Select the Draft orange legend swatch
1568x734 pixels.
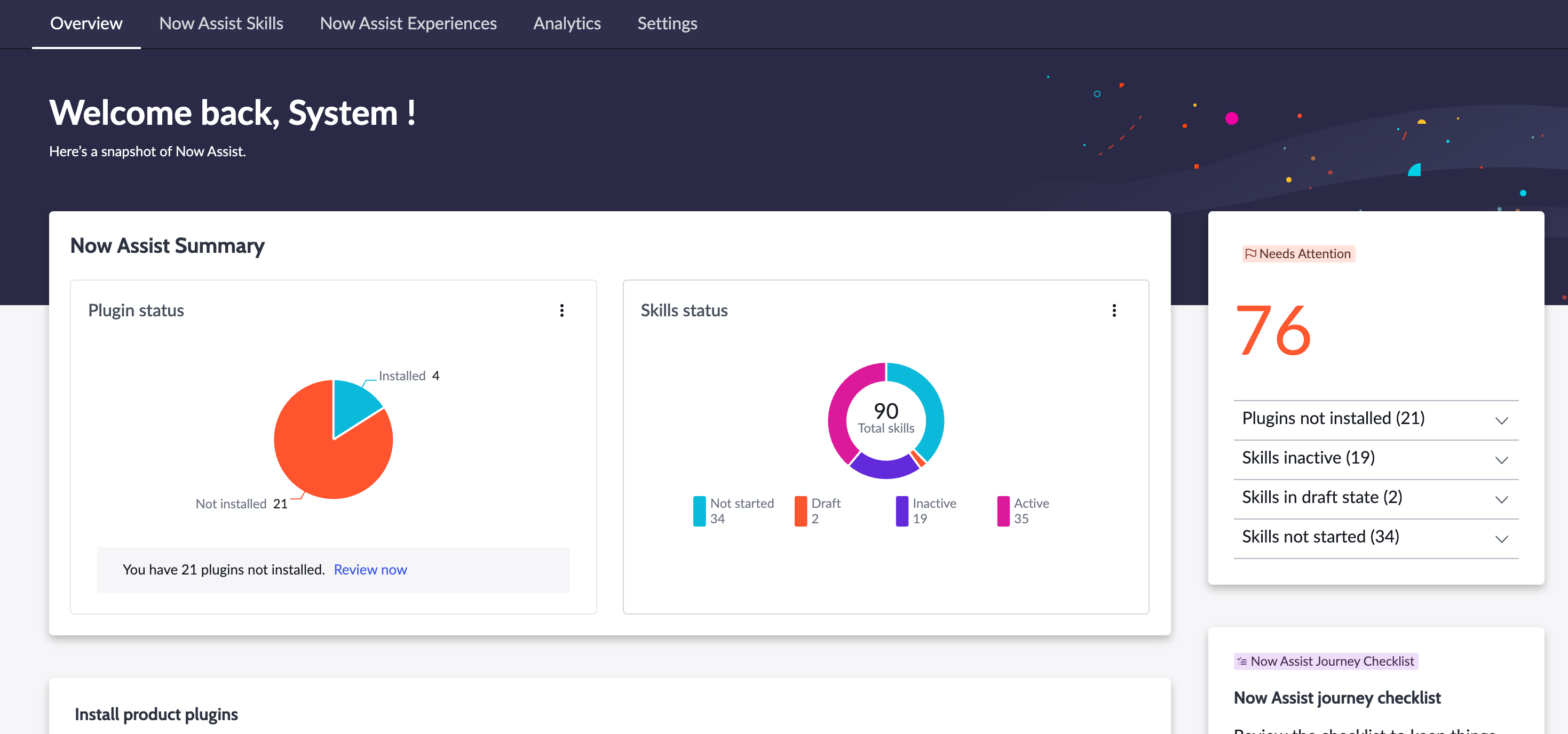pyautogui.click(x=801, y=510)
